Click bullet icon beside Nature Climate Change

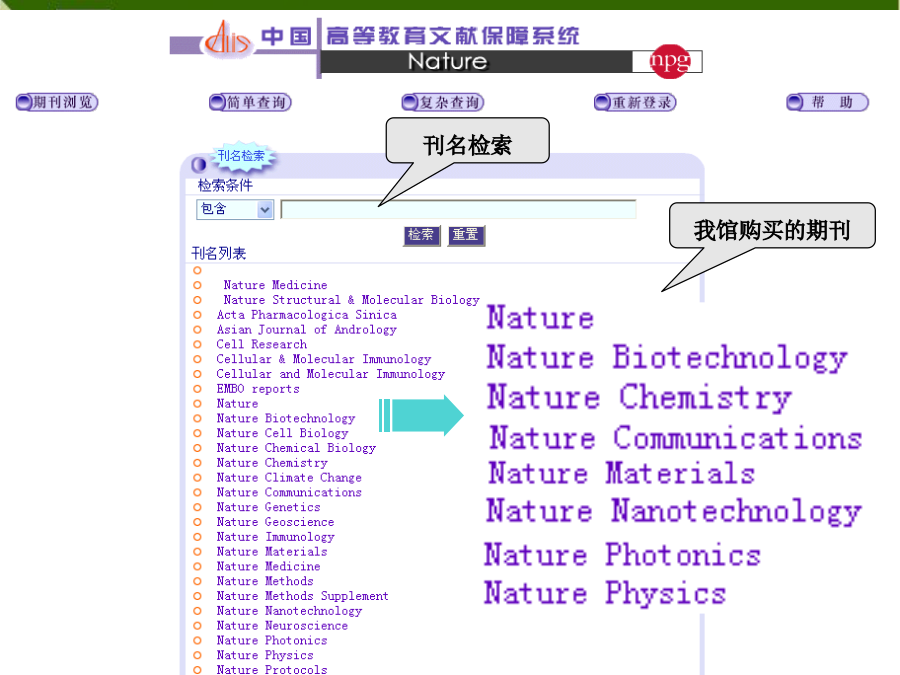coord(197,478)
